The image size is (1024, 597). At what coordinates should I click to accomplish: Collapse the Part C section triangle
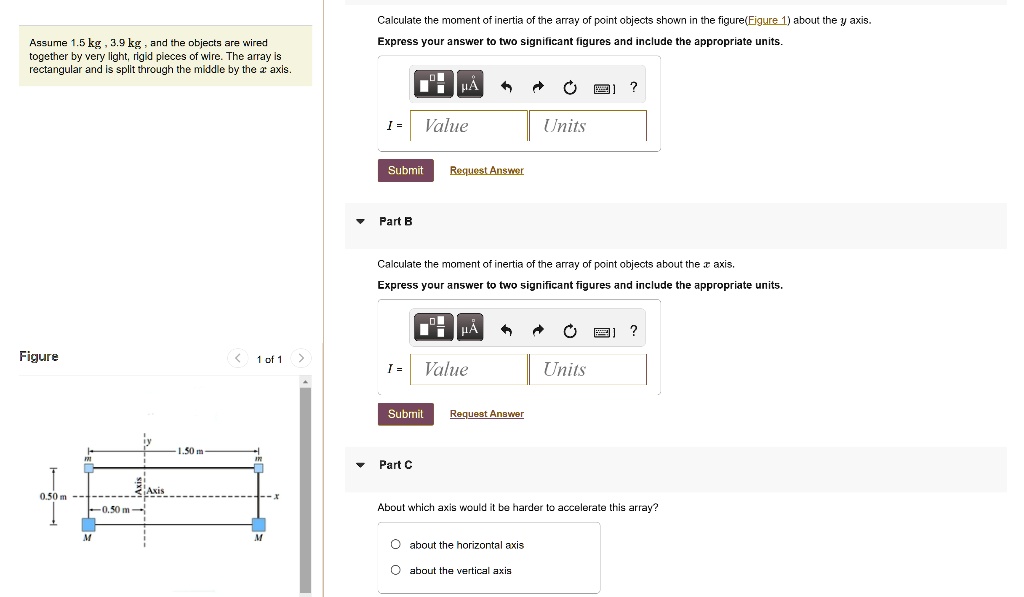coord(360,465)
